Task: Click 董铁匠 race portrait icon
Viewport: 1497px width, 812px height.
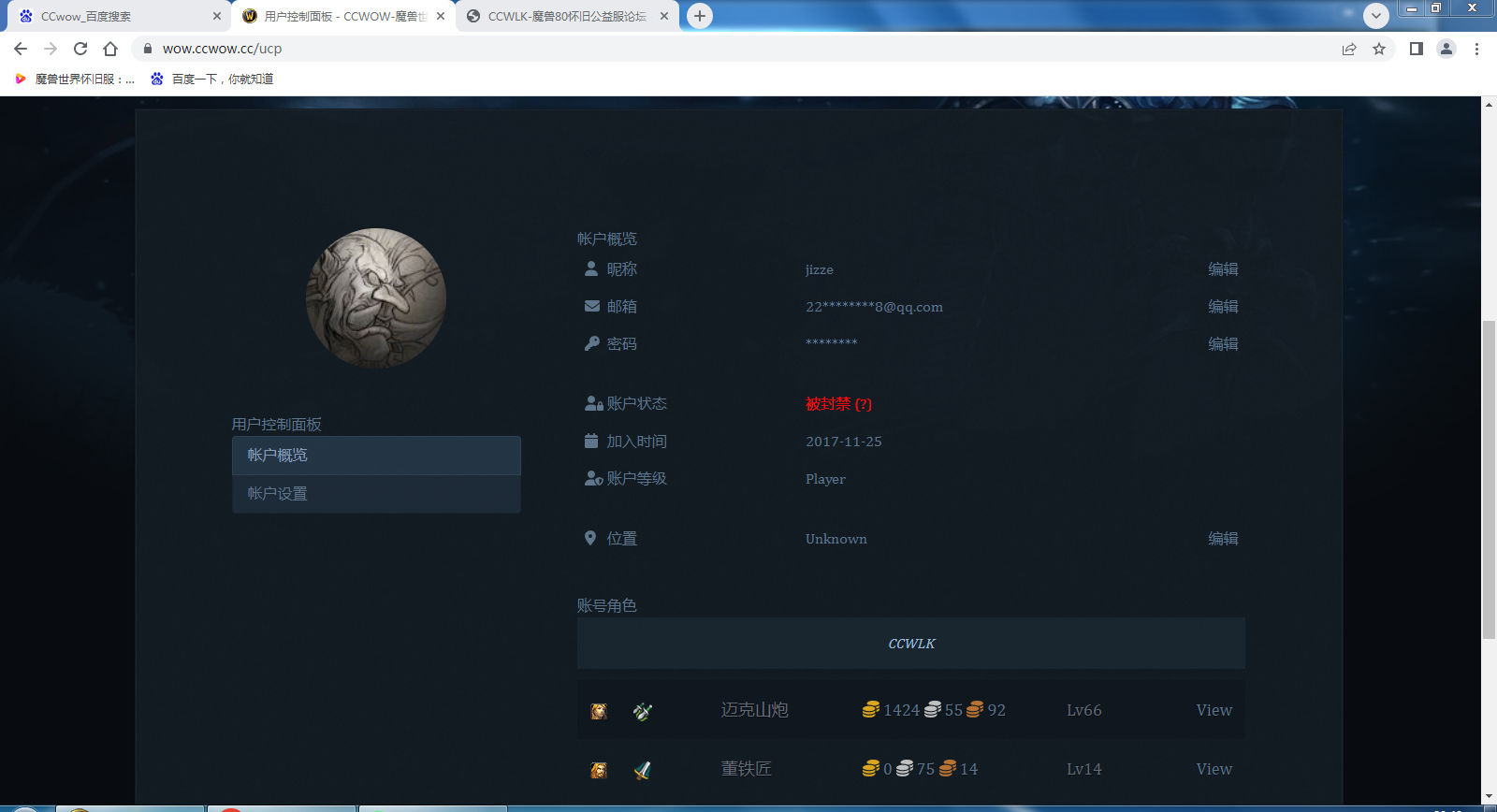Action: 599,770
